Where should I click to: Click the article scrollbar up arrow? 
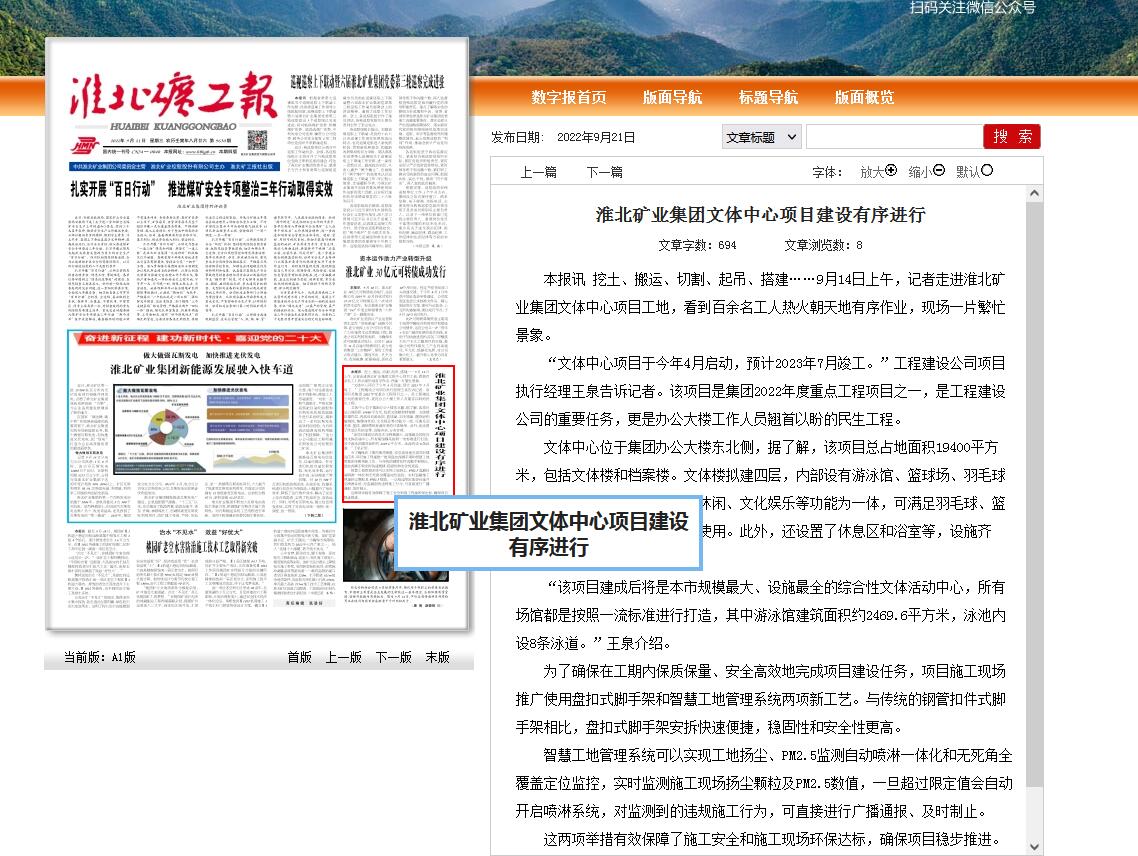pyautogui.click(x=1034, y=193)
